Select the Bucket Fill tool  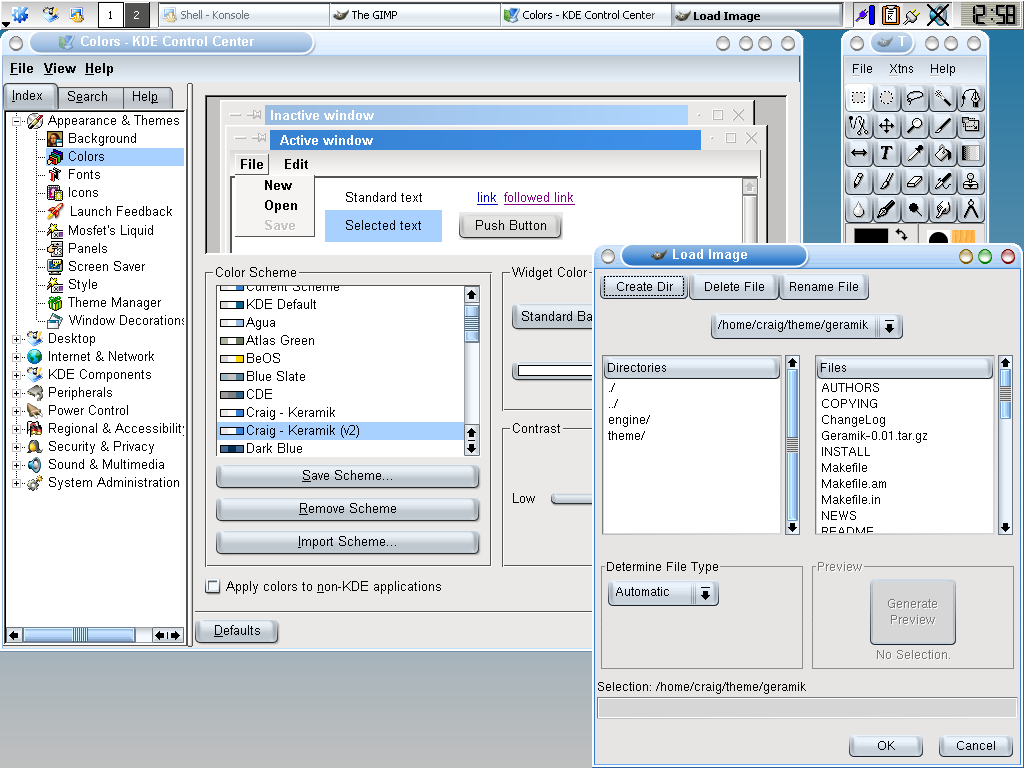pos(943,153)
